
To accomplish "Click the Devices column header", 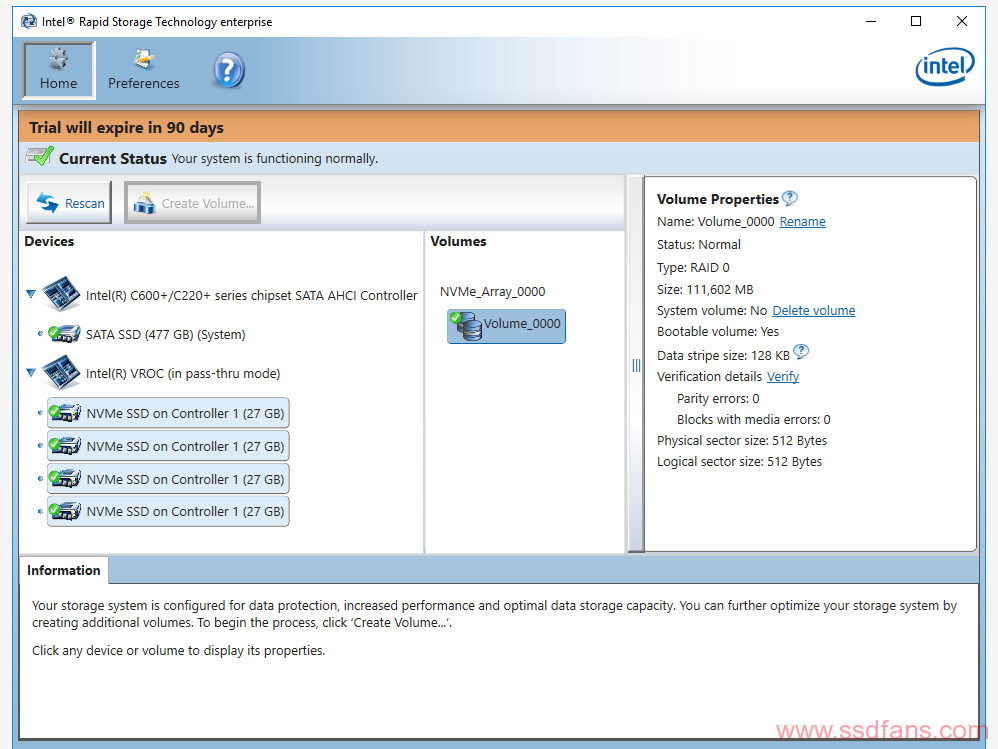I will (x=49, y=241).
